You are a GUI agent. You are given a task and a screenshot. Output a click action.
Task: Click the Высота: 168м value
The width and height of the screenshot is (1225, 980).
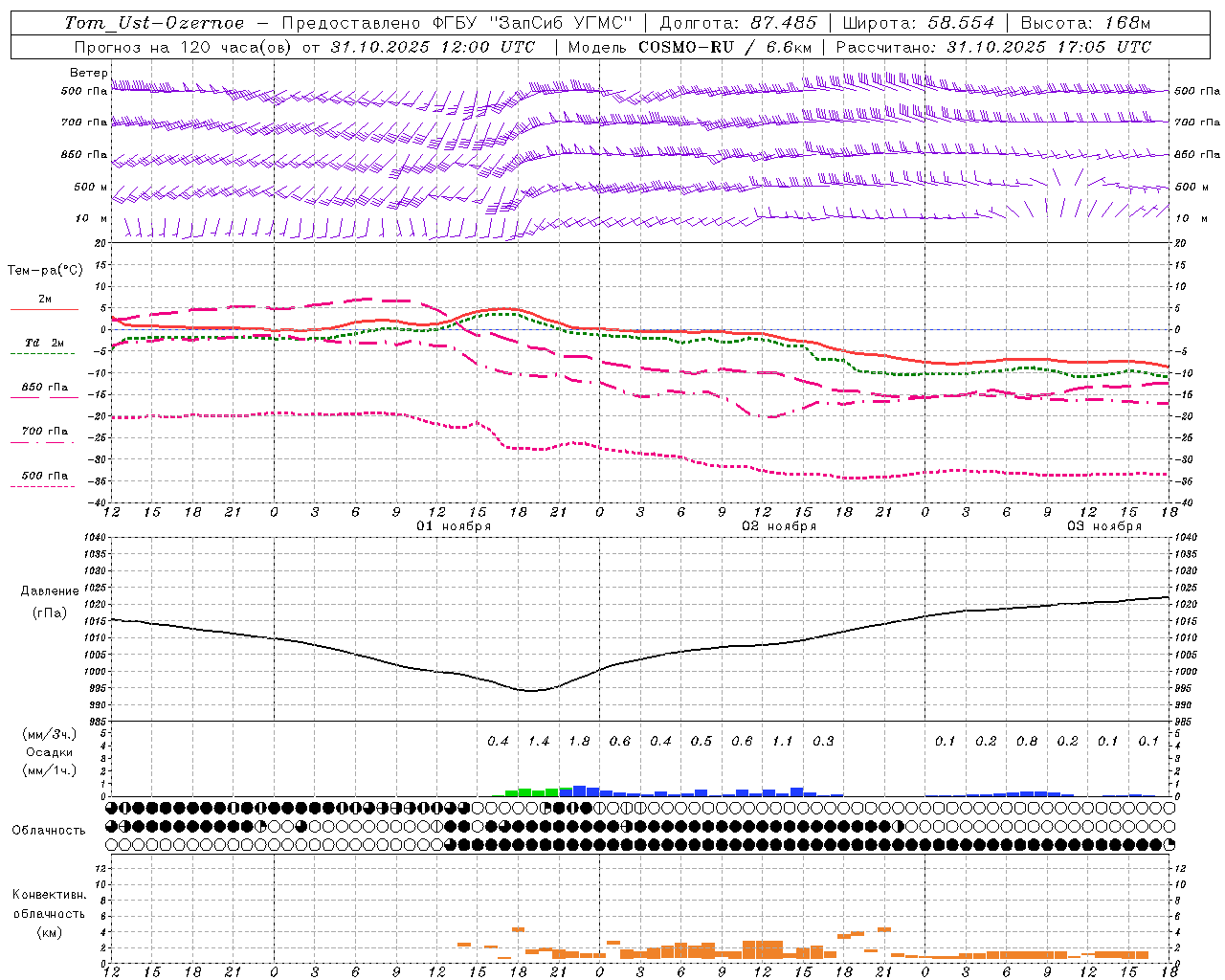click(1085, 23)
